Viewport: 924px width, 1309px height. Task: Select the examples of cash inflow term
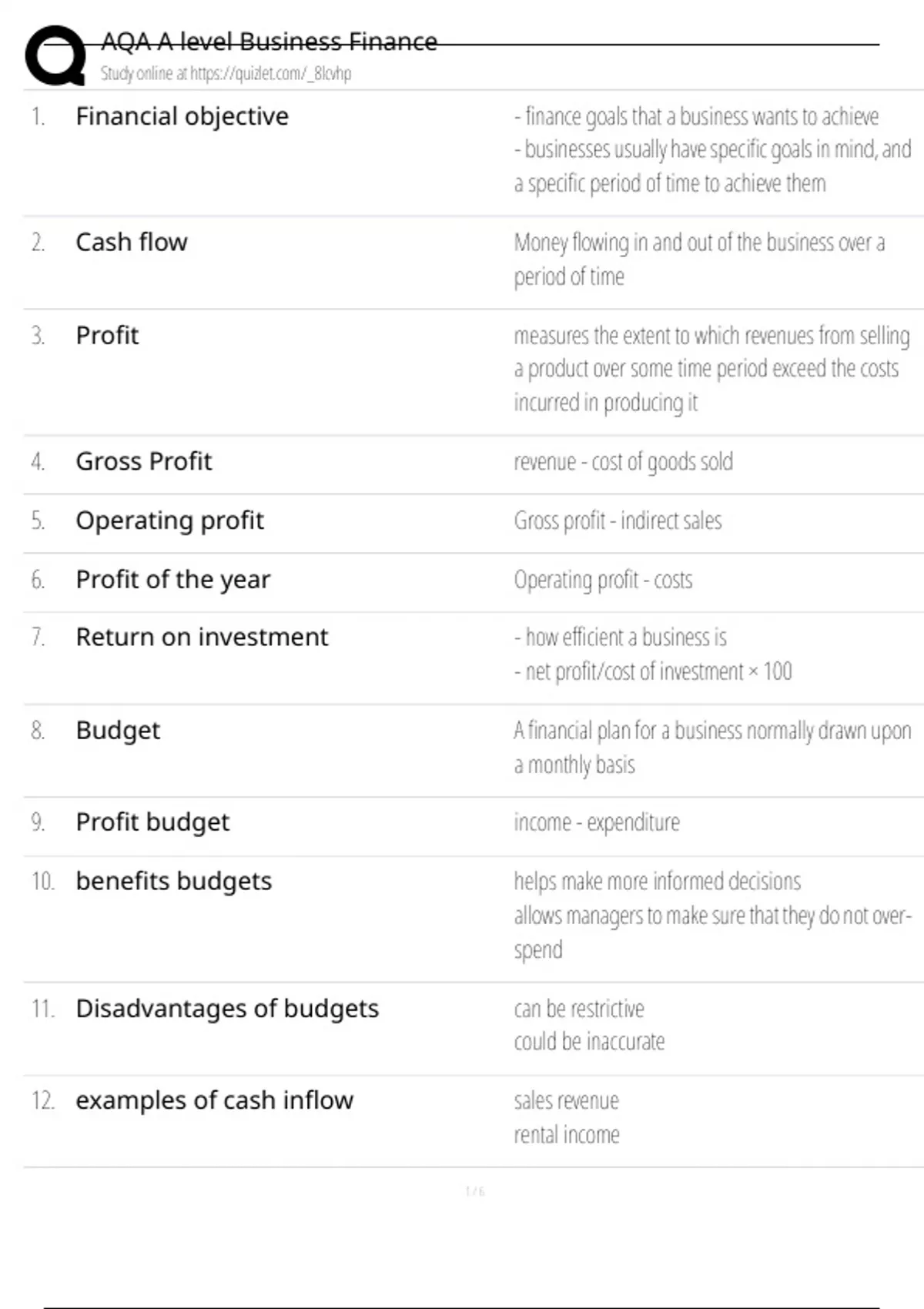click(214, 1100)
